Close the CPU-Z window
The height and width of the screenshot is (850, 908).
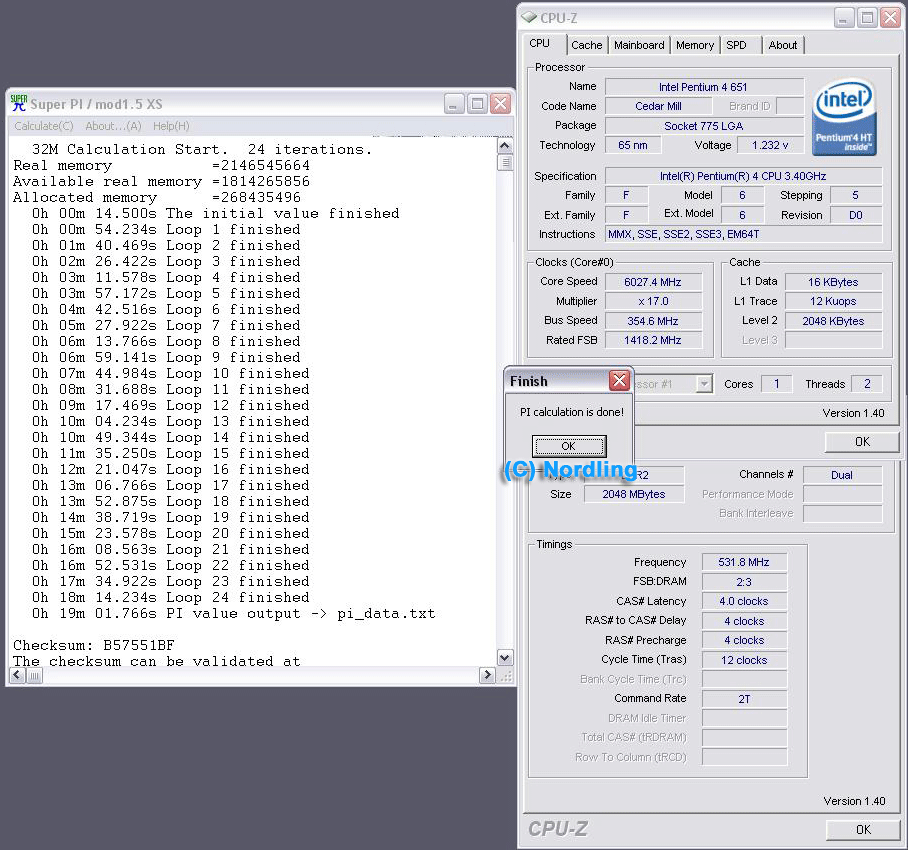(891, 18)
